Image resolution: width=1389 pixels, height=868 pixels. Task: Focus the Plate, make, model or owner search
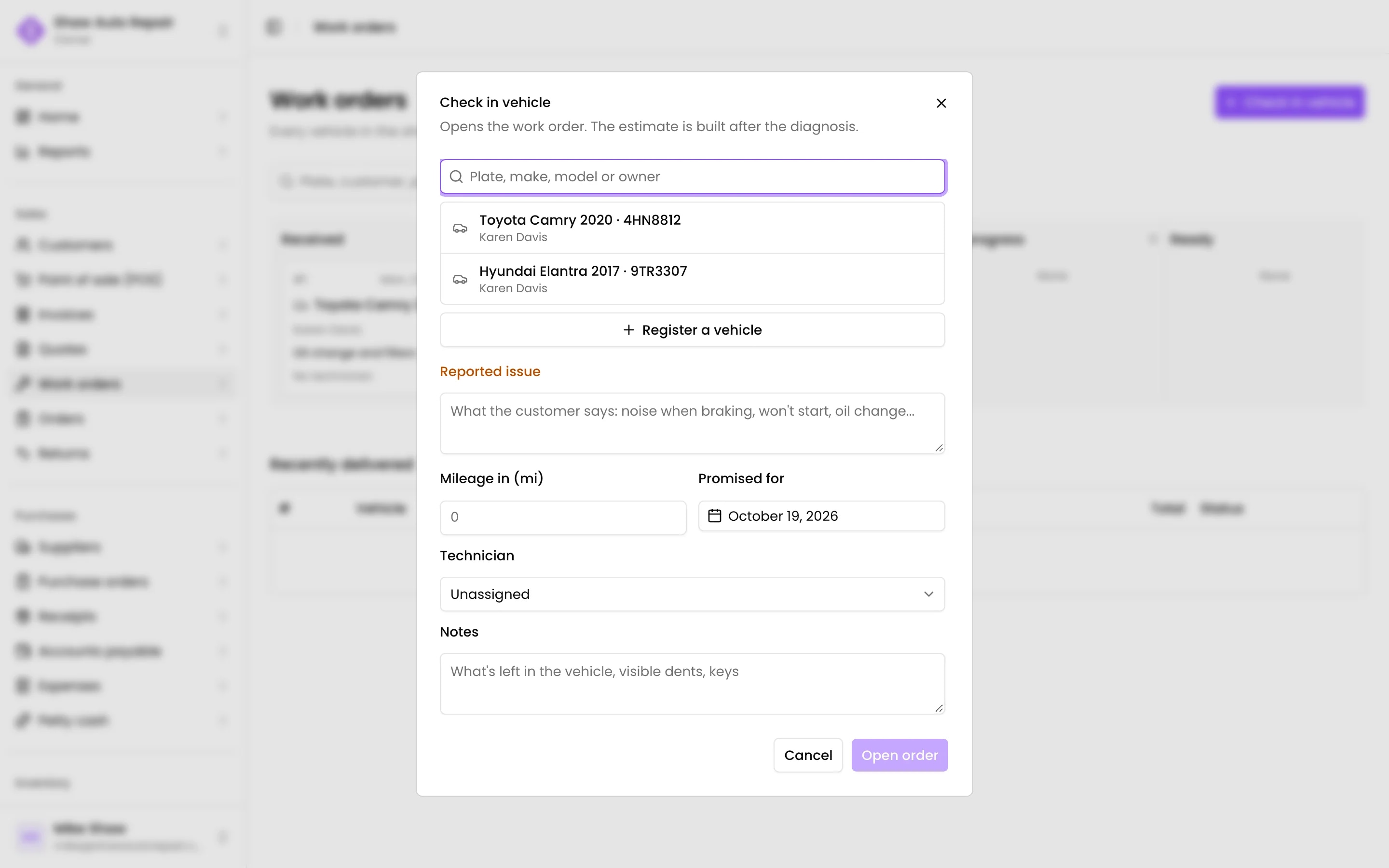692,176
